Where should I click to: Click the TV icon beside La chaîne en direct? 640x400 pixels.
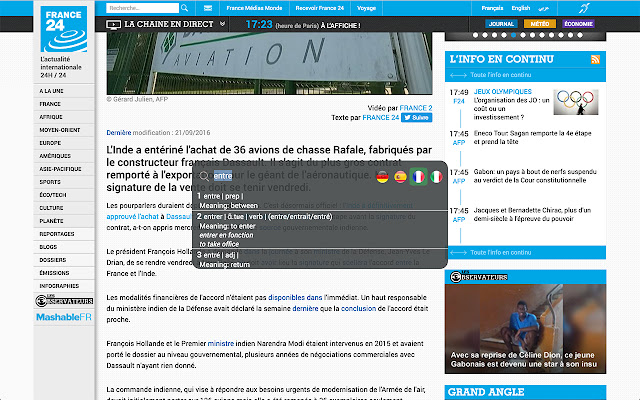coord(113,24)
